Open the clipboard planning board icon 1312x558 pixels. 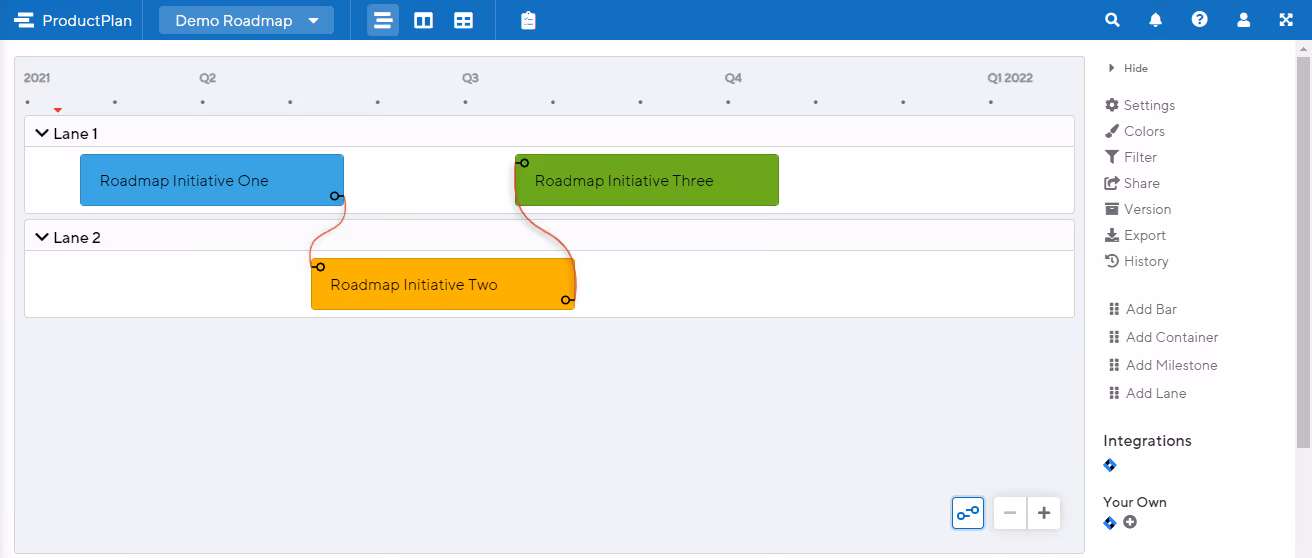(x=529, y=20)
